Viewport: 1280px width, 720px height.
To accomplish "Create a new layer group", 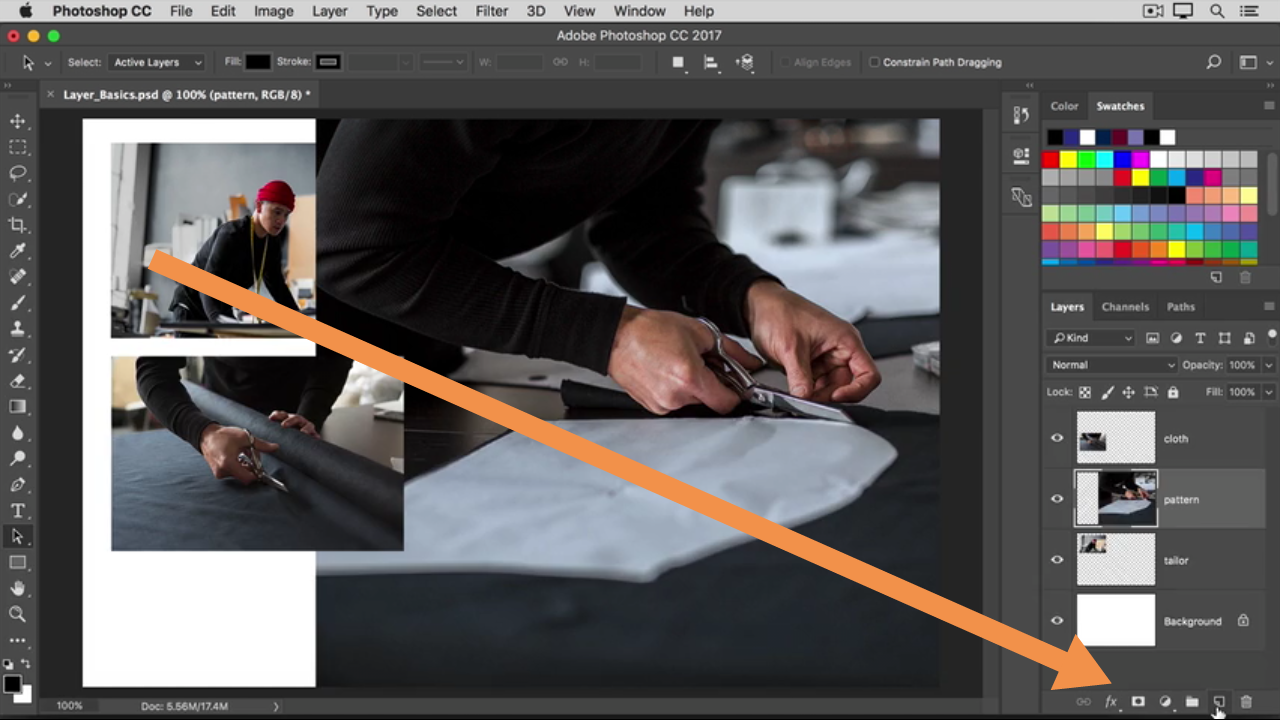I will click(x=1192, y=702).
